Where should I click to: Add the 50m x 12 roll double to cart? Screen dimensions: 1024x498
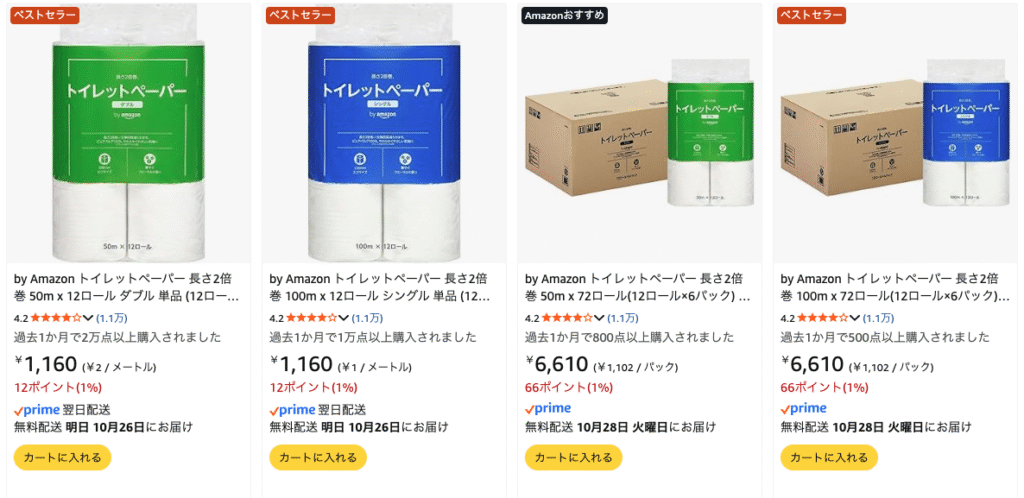pos(63,458)
